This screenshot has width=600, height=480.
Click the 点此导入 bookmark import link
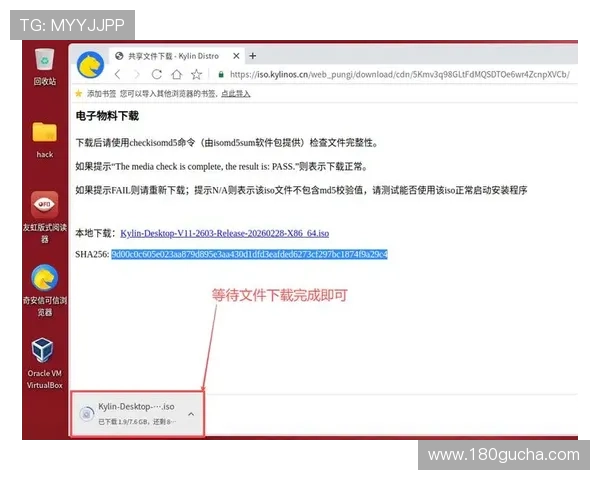(x=236, y=94)
